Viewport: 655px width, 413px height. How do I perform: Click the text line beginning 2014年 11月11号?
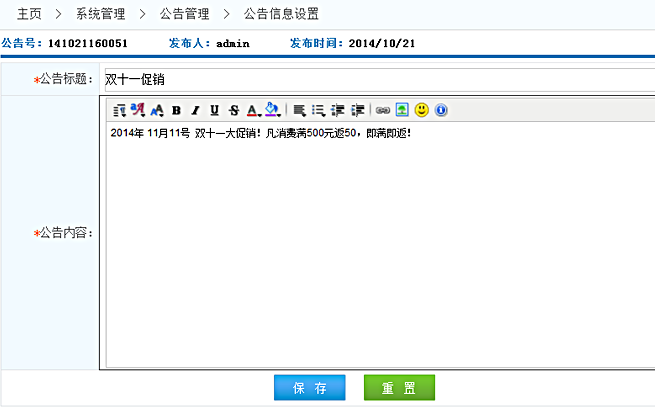click(261, 133)
